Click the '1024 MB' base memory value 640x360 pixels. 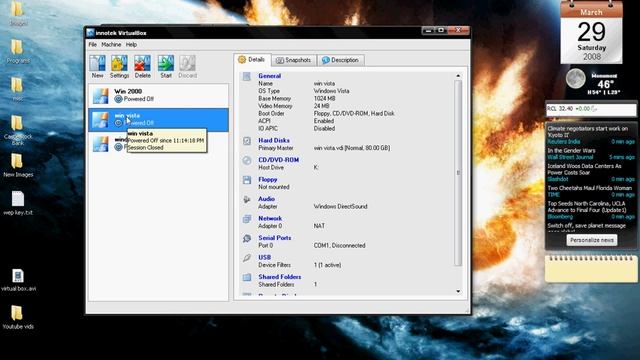(x=324, y=99)
